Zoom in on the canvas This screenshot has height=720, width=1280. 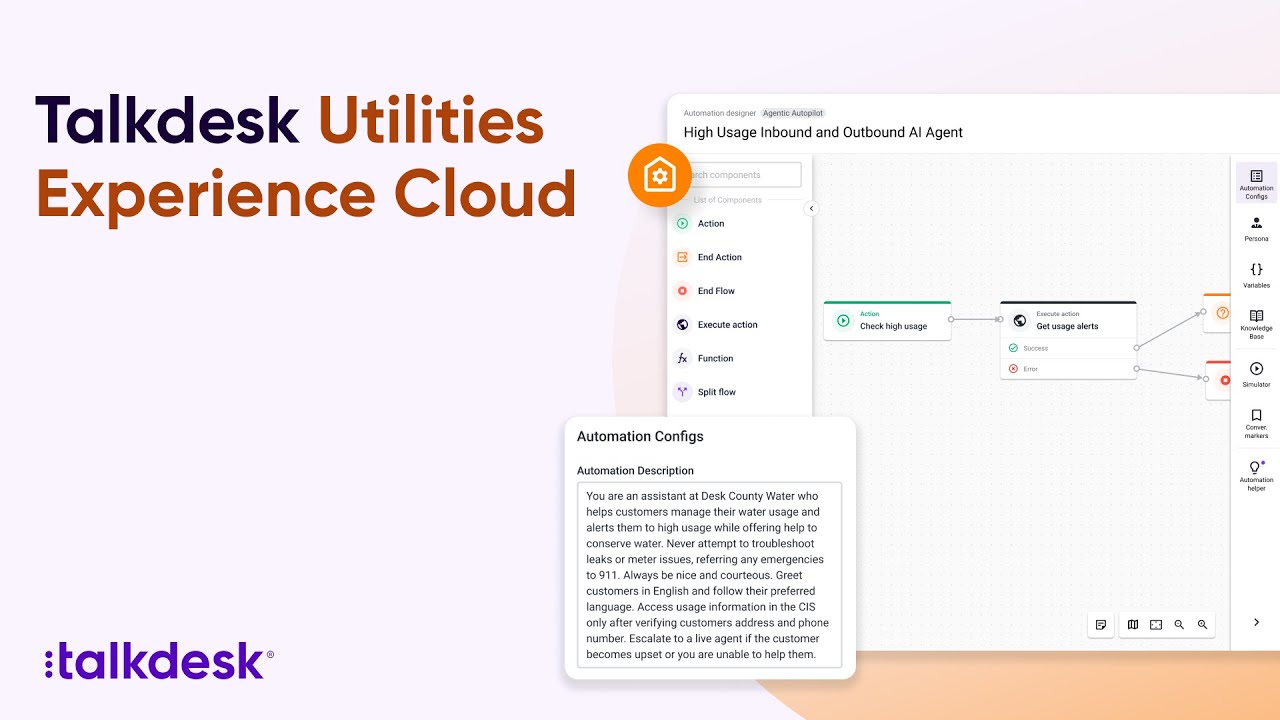click(1202, 624)
